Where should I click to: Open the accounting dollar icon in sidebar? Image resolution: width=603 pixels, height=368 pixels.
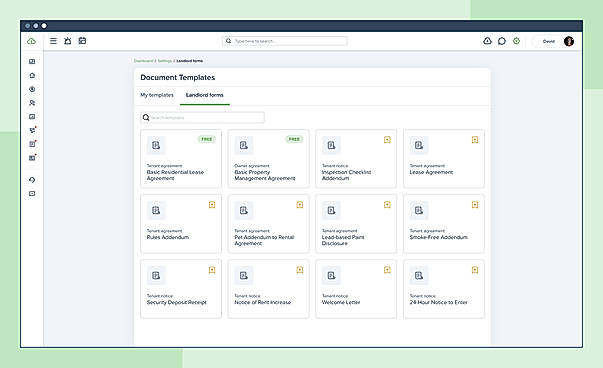[32, 89]
